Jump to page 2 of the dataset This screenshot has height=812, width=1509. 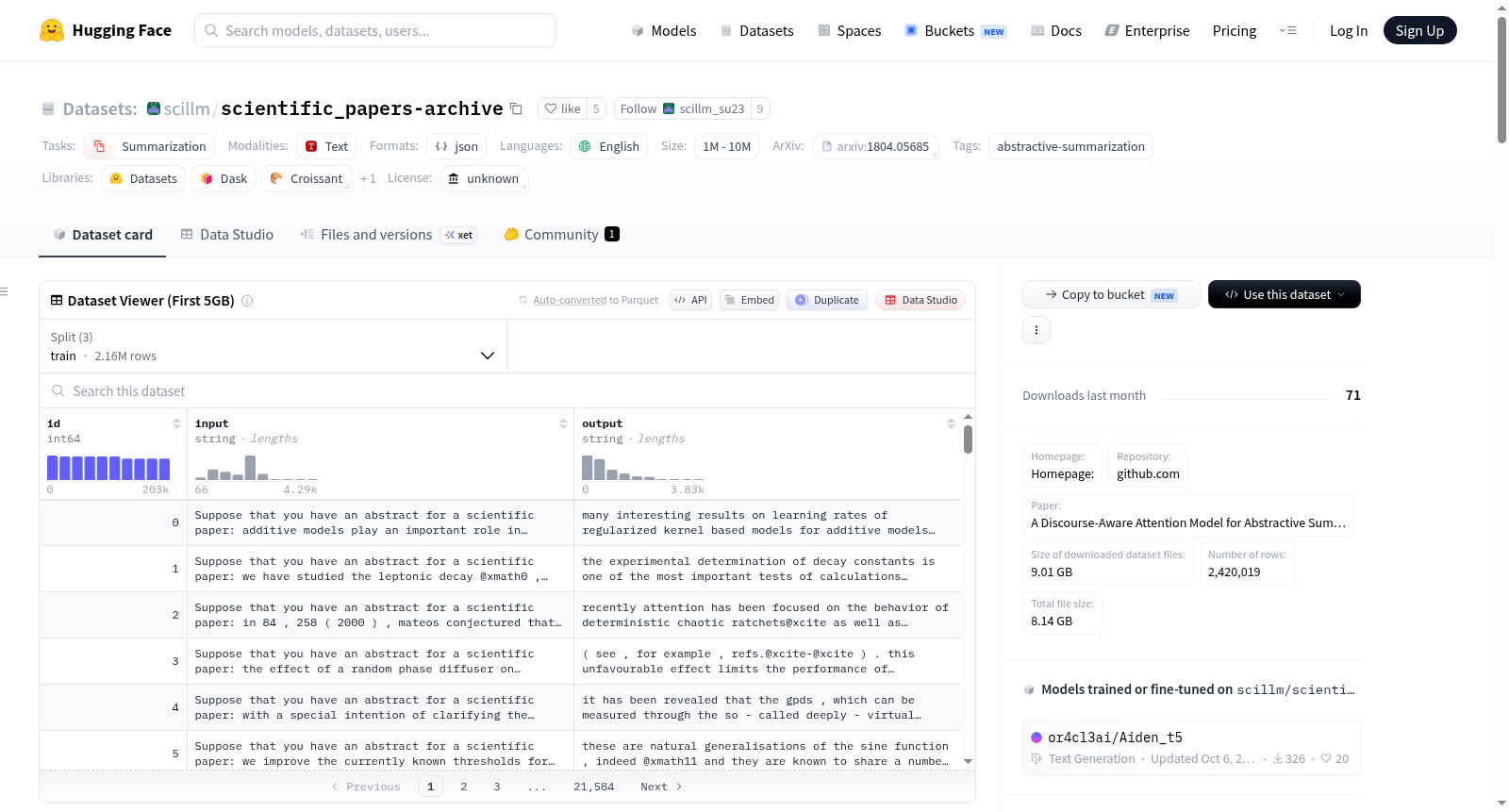click(x=463, y=787)
